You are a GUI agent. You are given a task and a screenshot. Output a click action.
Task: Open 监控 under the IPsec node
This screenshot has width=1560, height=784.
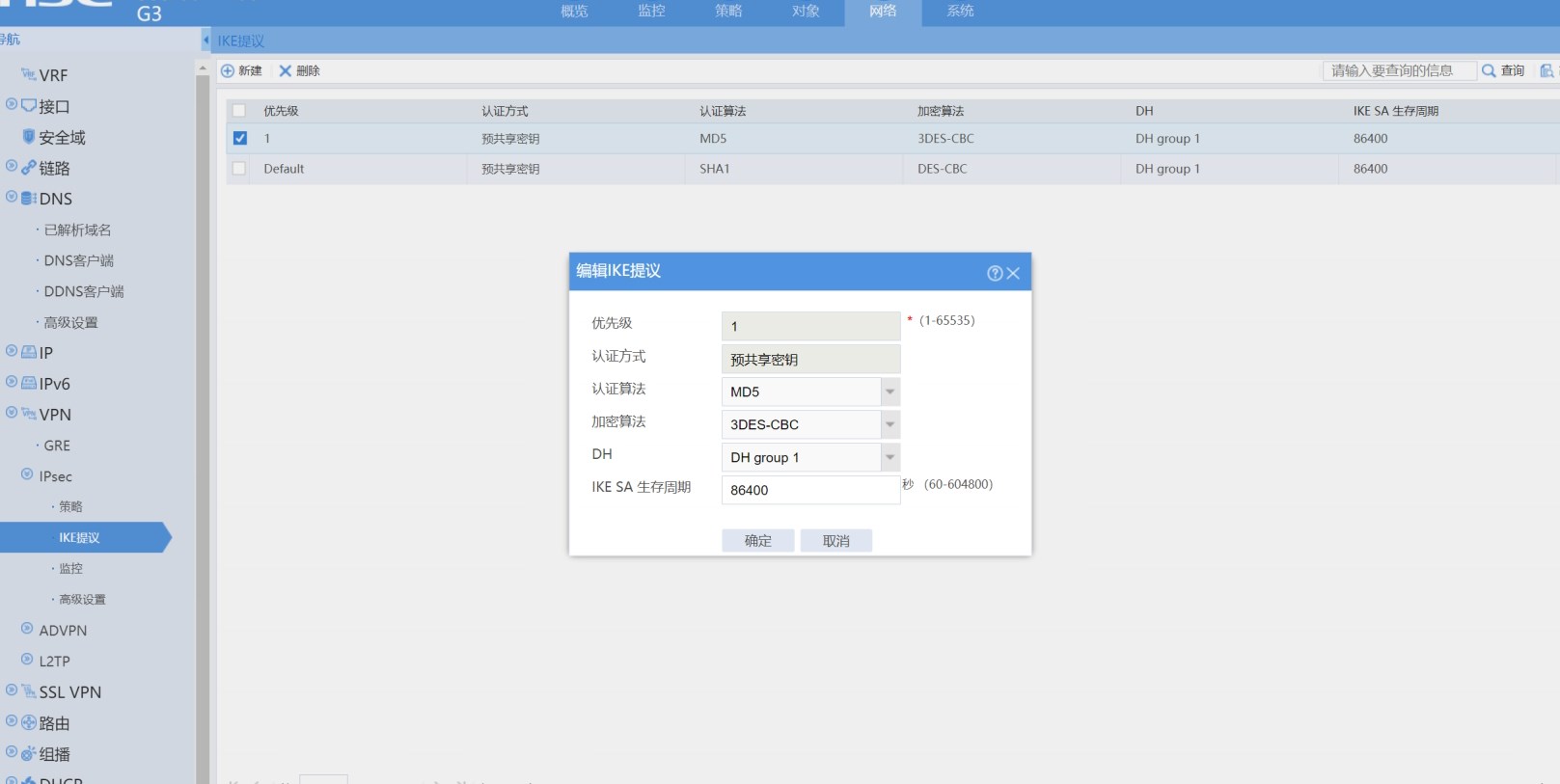(70, 568)
